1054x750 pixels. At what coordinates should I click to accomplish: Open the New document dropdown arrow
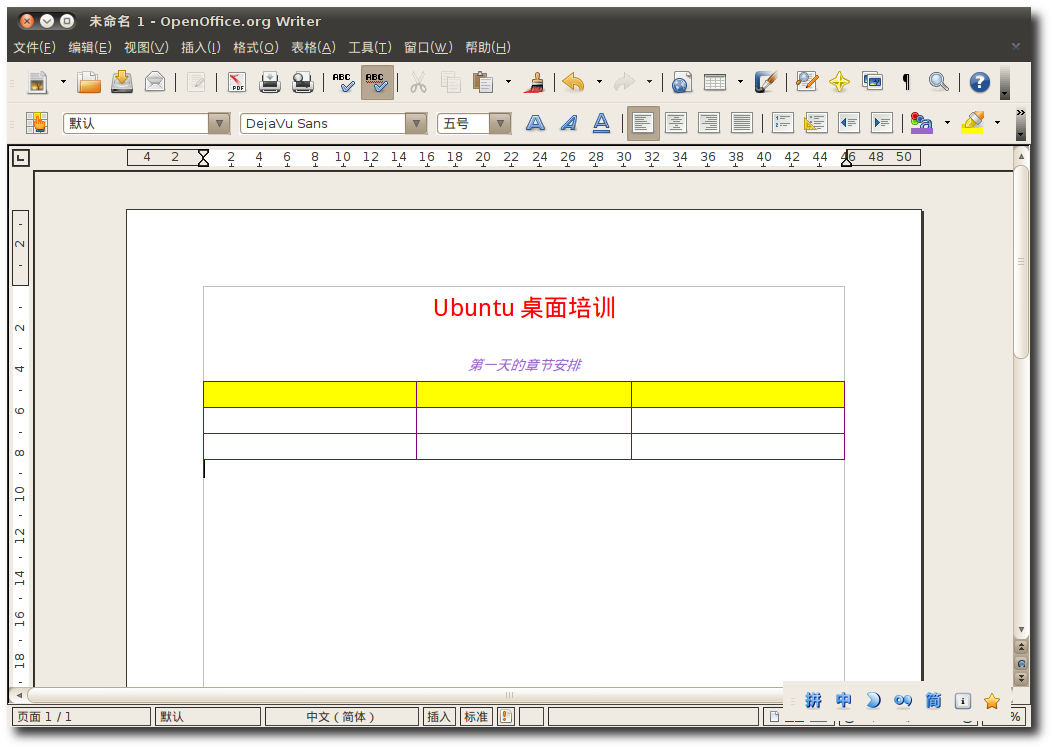(63, 83)
